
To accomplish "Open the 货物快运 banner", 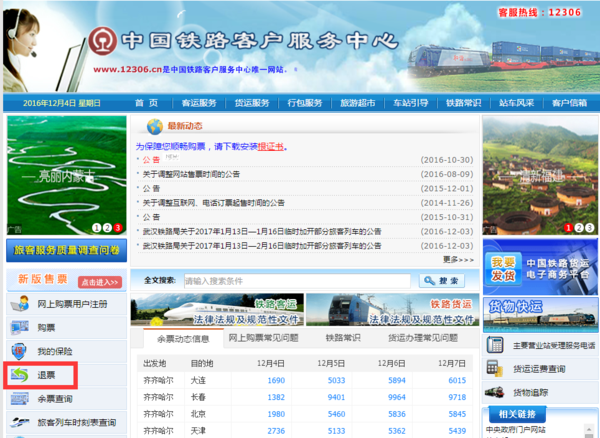I will [540, 315].
